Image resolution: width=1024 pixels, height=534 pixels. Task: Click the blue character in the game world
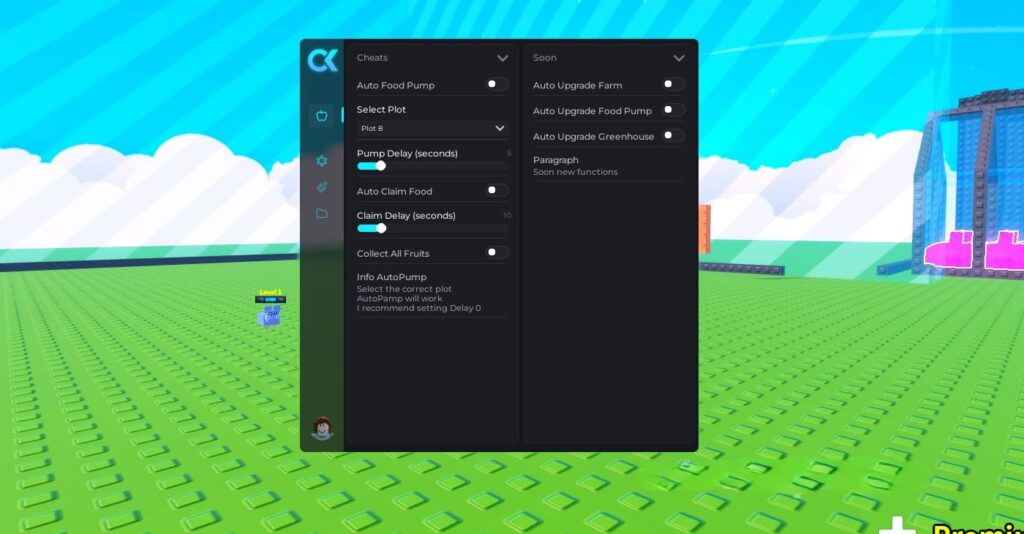(269, 317)
